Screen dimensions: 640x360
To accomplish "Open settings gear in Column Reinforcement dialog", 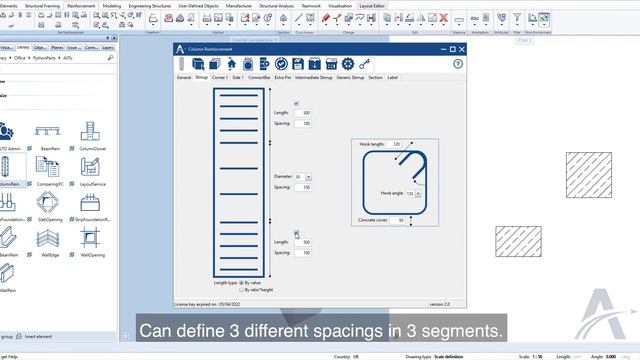I will click(x=348, y=64).
